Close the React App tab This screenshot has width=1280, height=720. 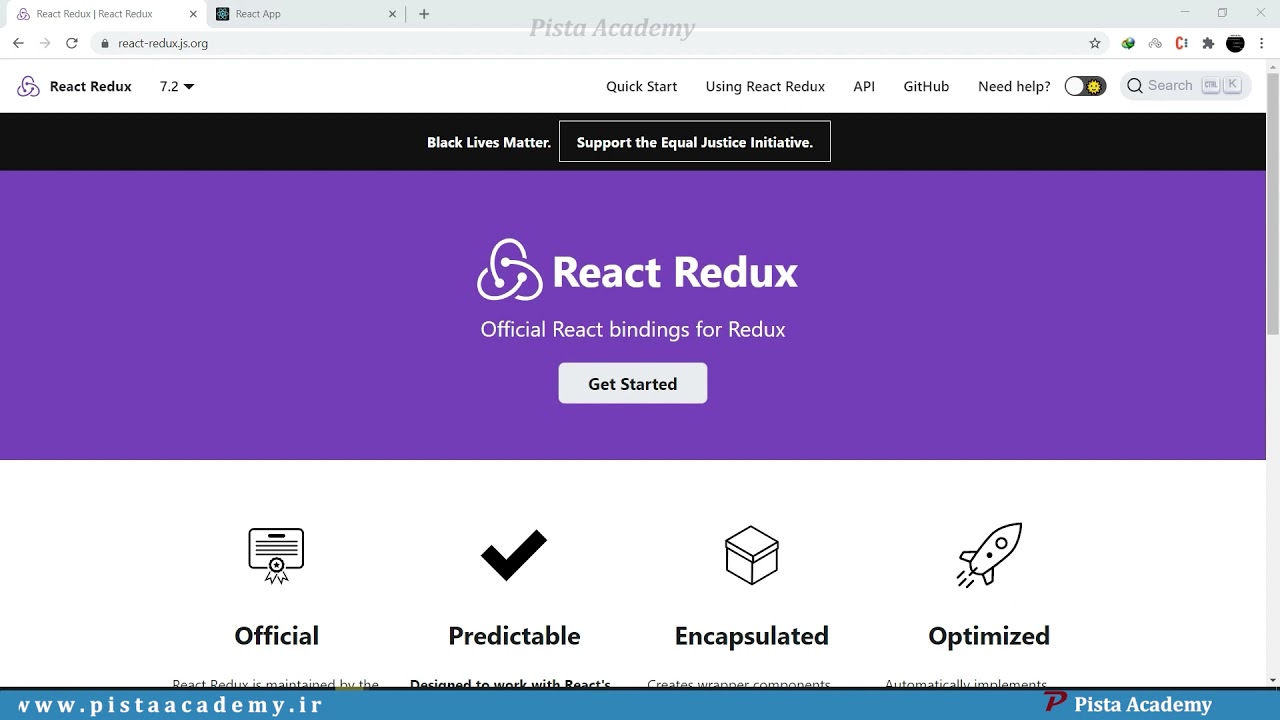393,14
